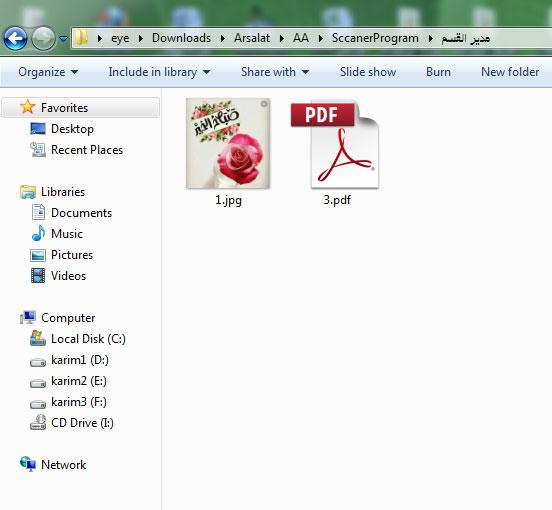Open the Share with menu
The image size is (552, 510).
coord(275,72)
